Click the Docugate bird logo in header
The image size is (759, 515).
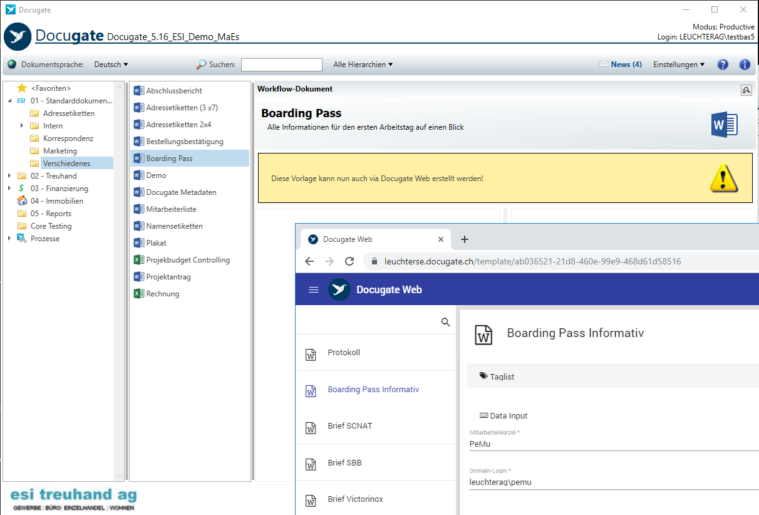point(17,36)
